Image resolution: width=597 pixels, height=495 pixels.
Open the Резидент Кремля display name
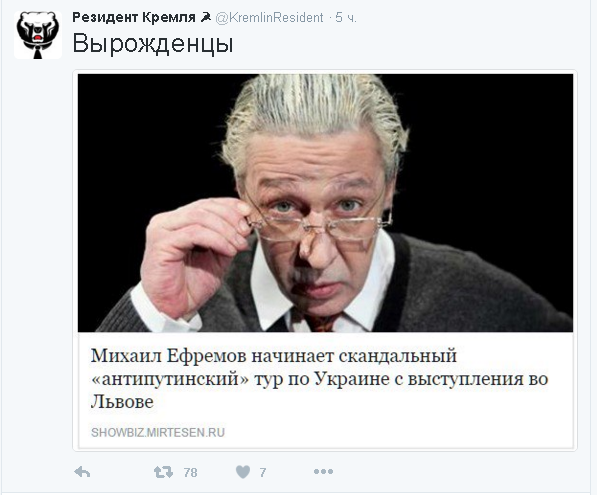coord(134,18)
